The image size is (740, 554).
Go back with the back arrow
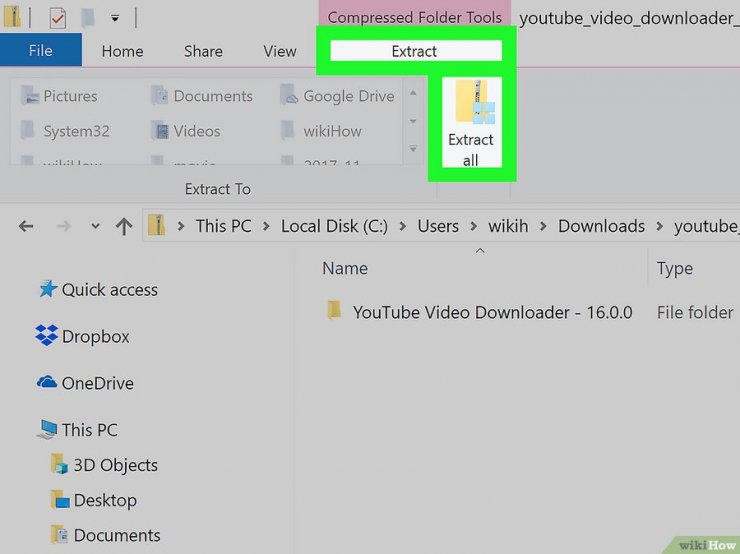pos(26,226)
